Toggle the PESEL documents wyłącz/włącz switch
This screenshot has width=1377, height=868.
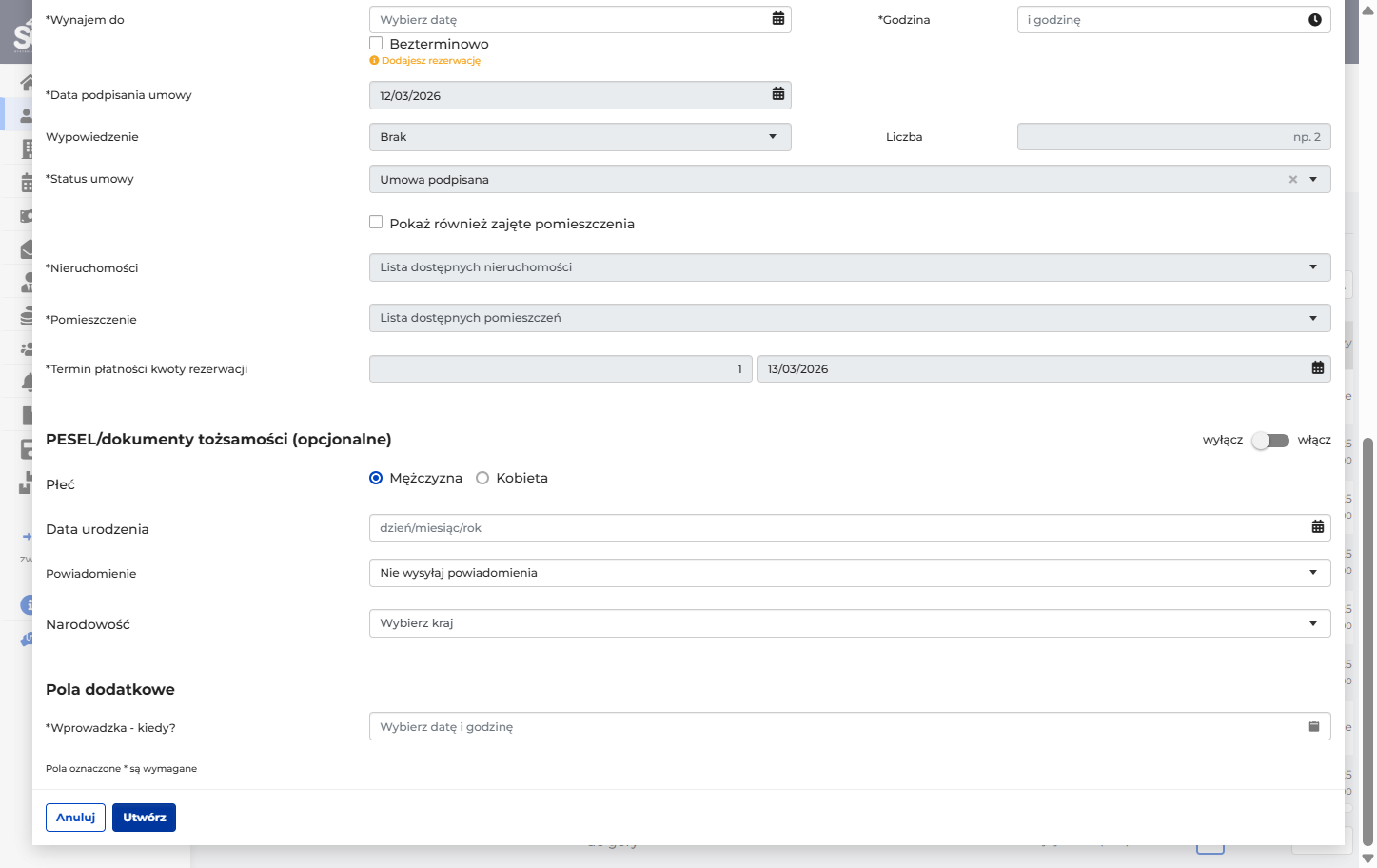point(1270,440)
